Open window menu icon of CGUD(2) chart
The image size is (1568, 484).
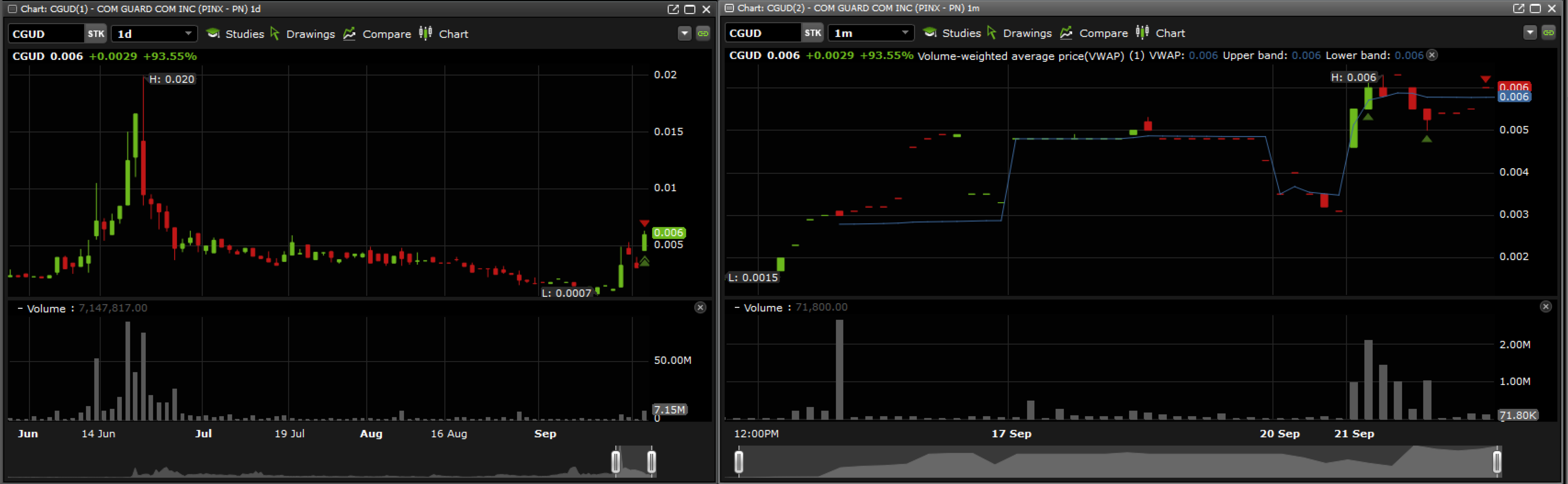point(729,9)
